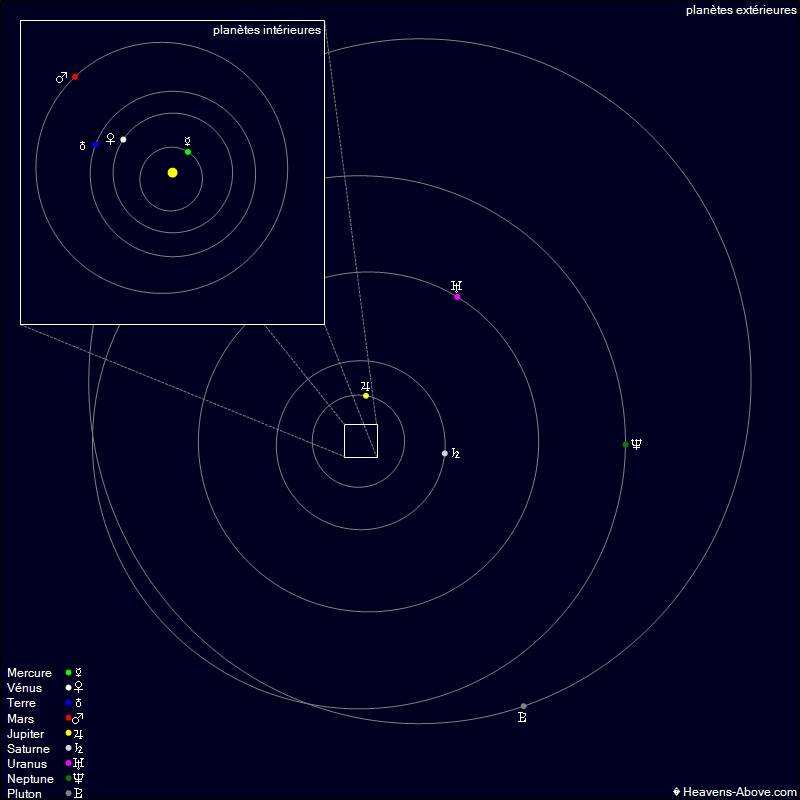
Task: Click 'Saturne' in the legend
Action: [28, 748]
